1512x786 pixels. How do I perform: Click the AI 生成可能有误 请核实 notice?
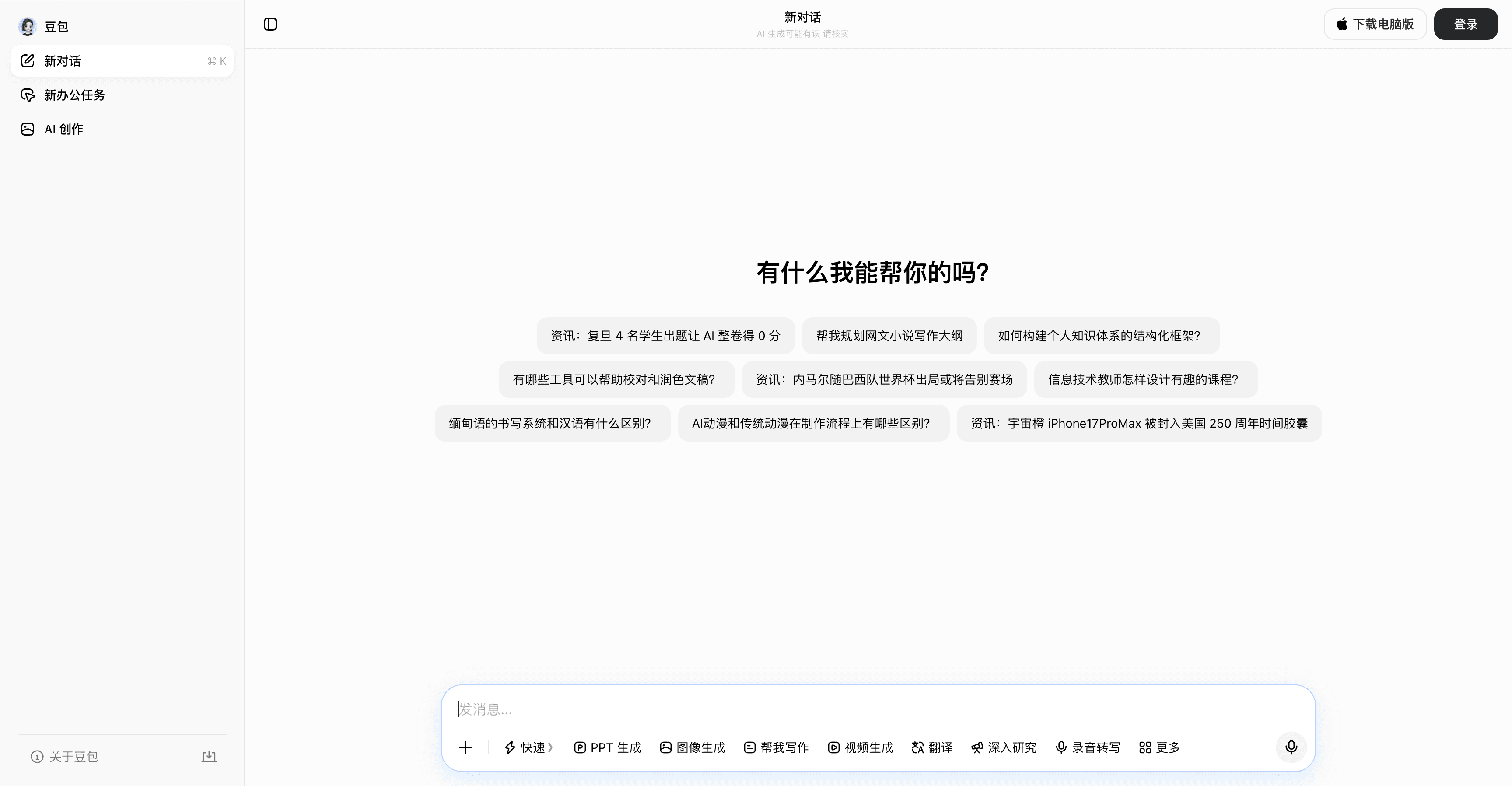tap(802, 34)
